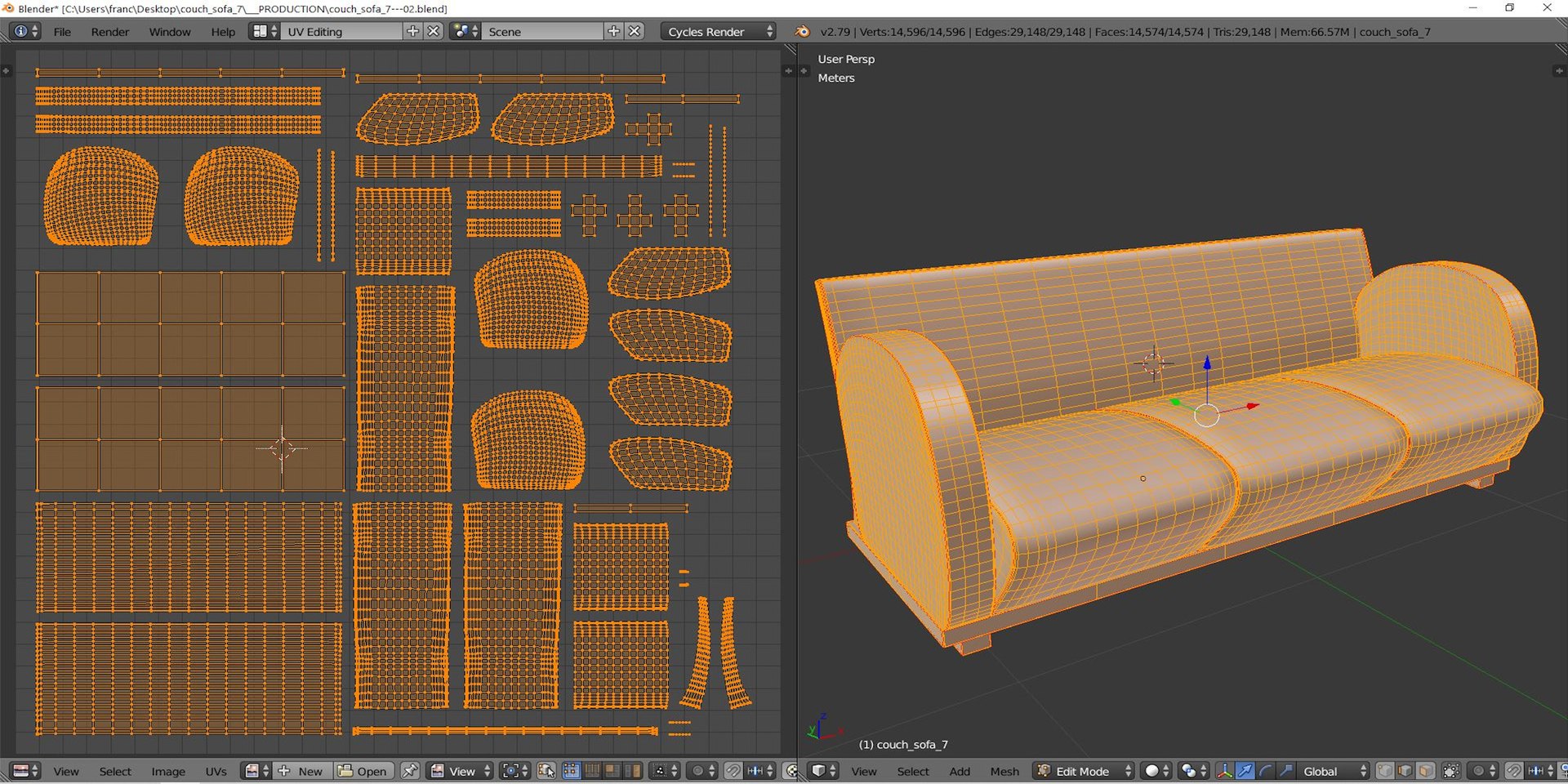
Task: Add a new screen layout with plus
Action: click(x=413, y=31)
